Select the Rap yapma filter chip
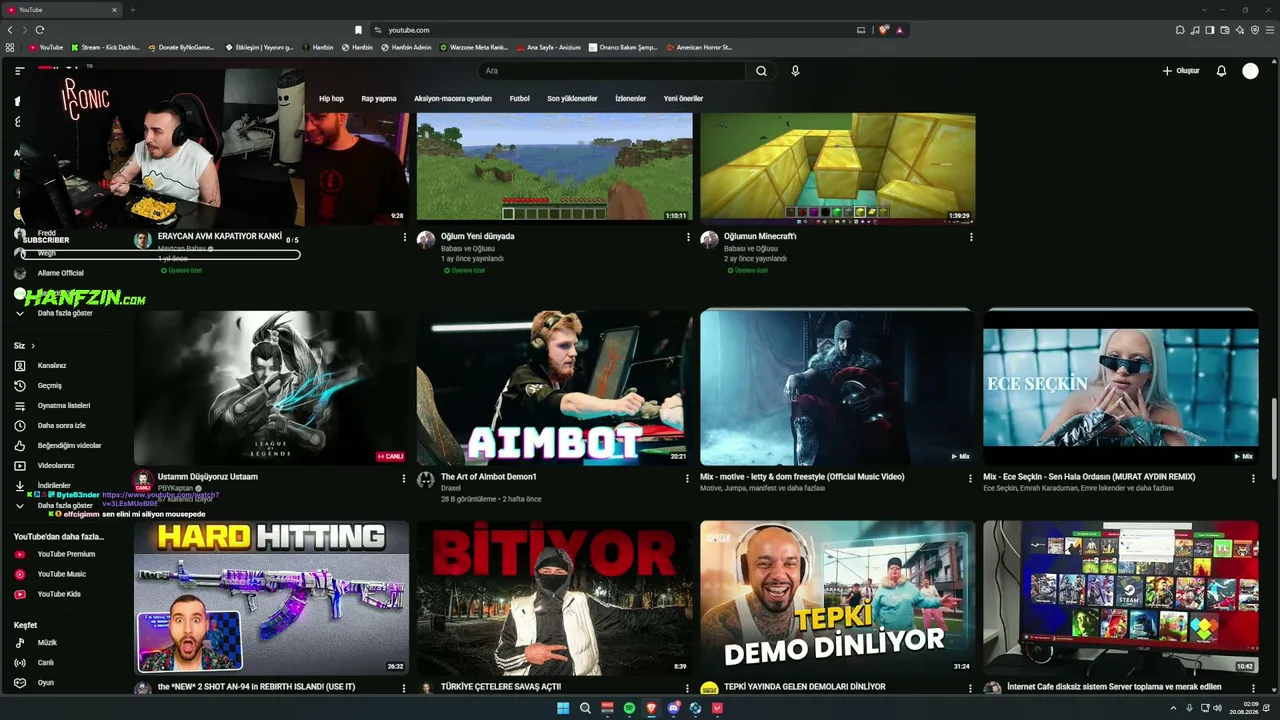This screenshot has width=1280, height=720. 379,99
